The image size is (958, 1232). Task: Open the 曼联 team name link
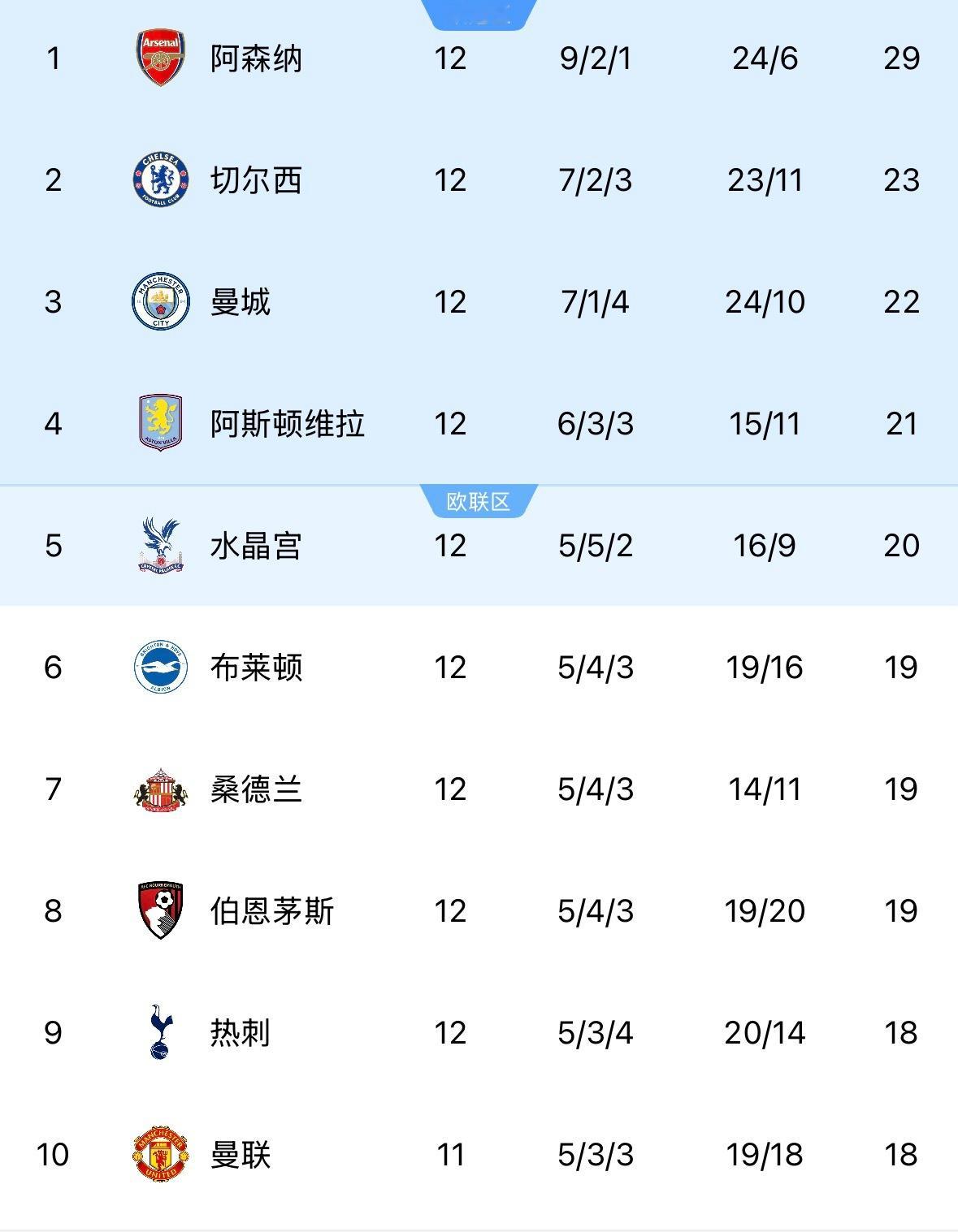(241, 1155)
